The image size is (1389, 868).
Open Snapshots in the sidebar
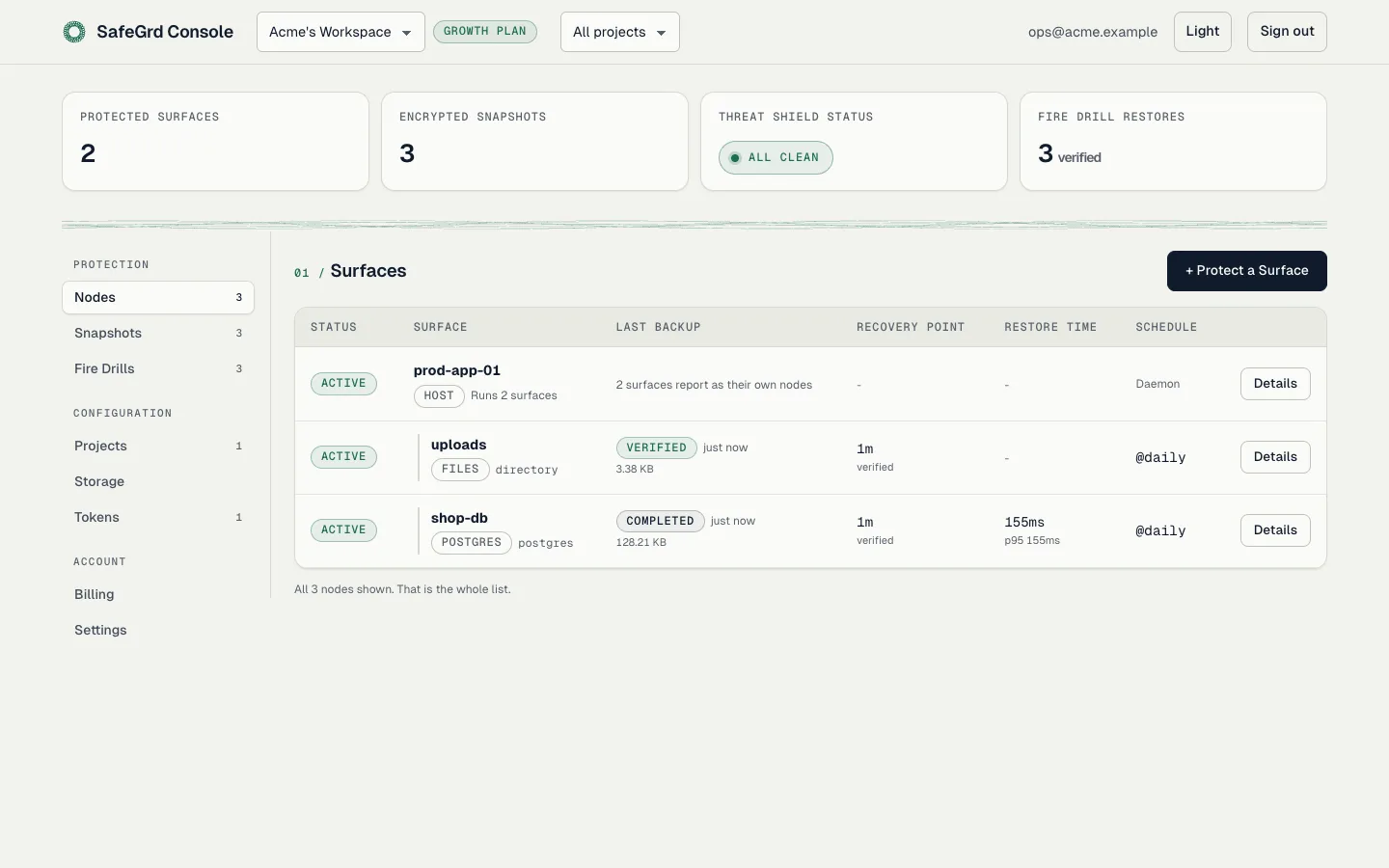click(x=158, y=333)
